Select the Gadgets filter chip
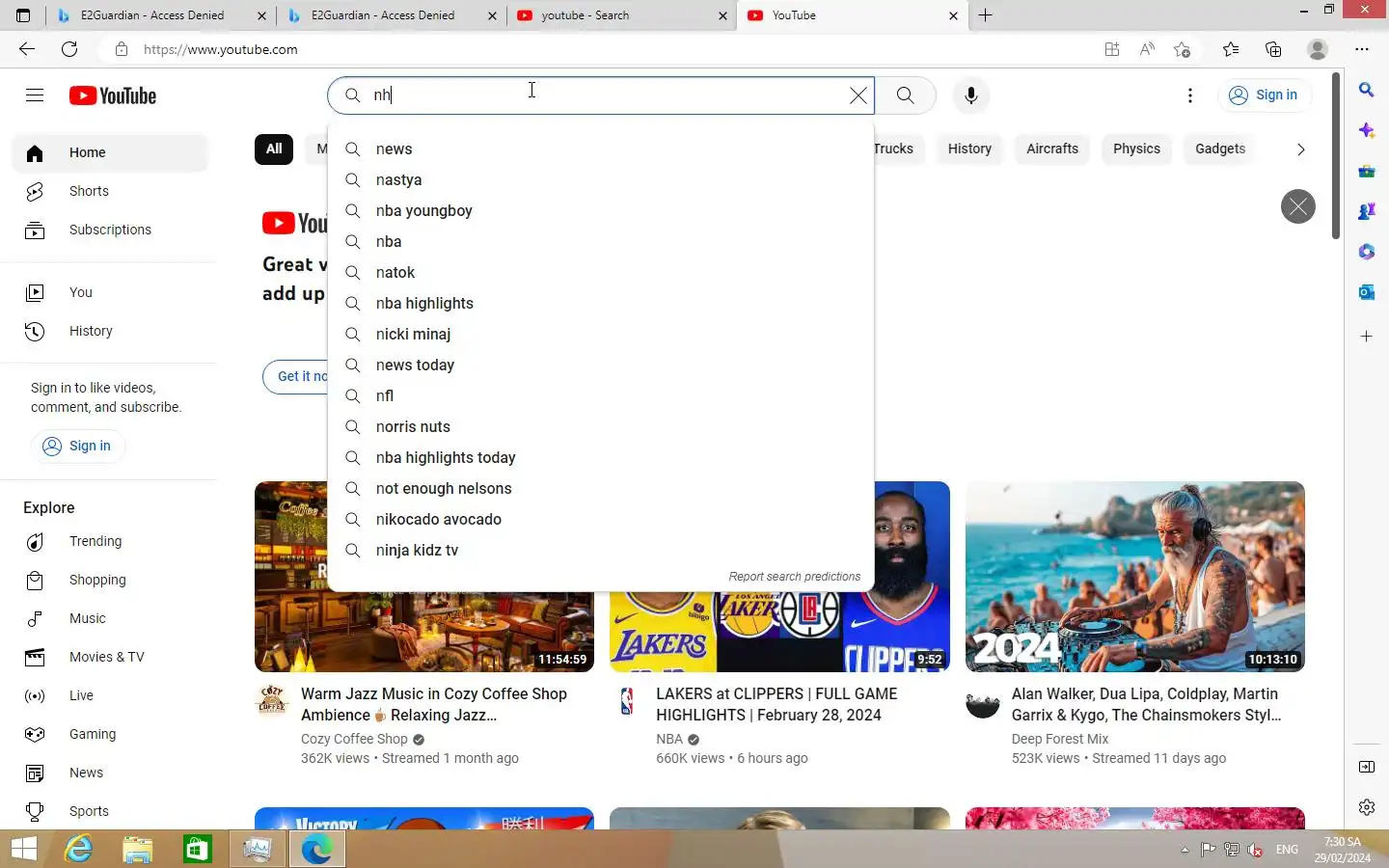1389x868 pixels. tap(1220, 149)
